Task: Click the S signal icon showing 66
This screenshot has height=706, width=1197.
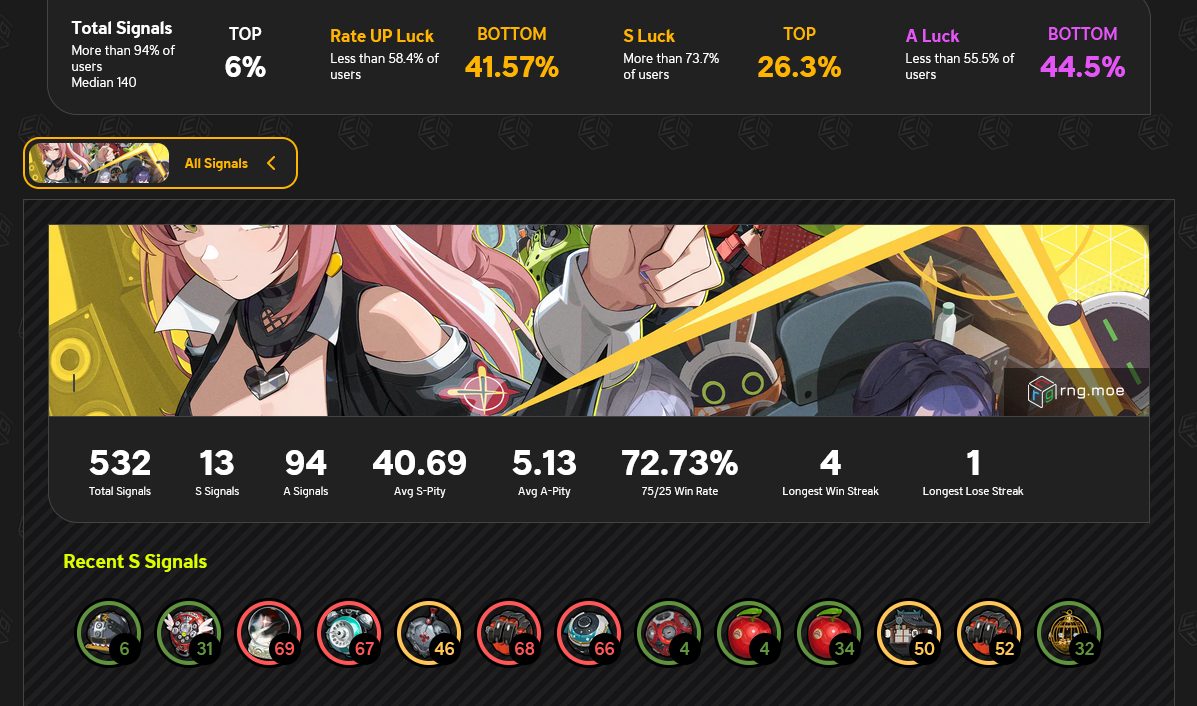Action: point(589,633)
